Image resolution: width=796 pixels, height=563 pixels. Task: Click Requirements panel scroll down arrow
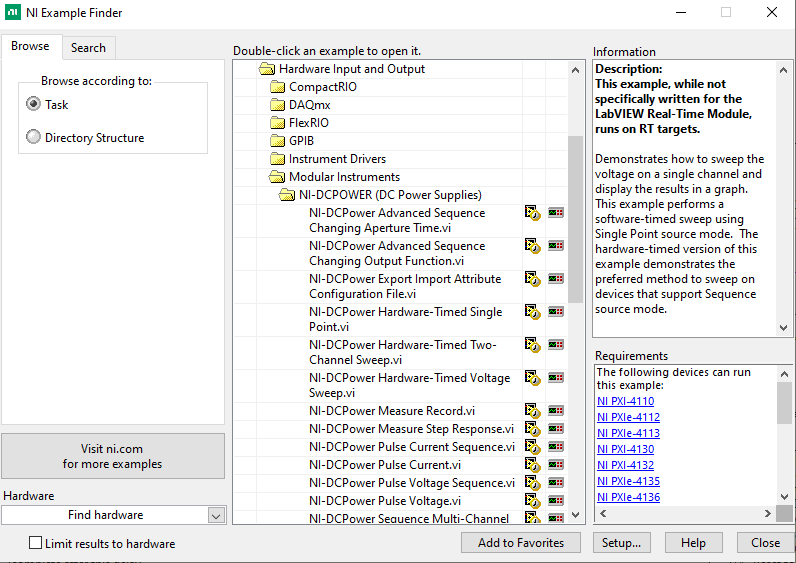pyautogui.click(x=784, y=496)
